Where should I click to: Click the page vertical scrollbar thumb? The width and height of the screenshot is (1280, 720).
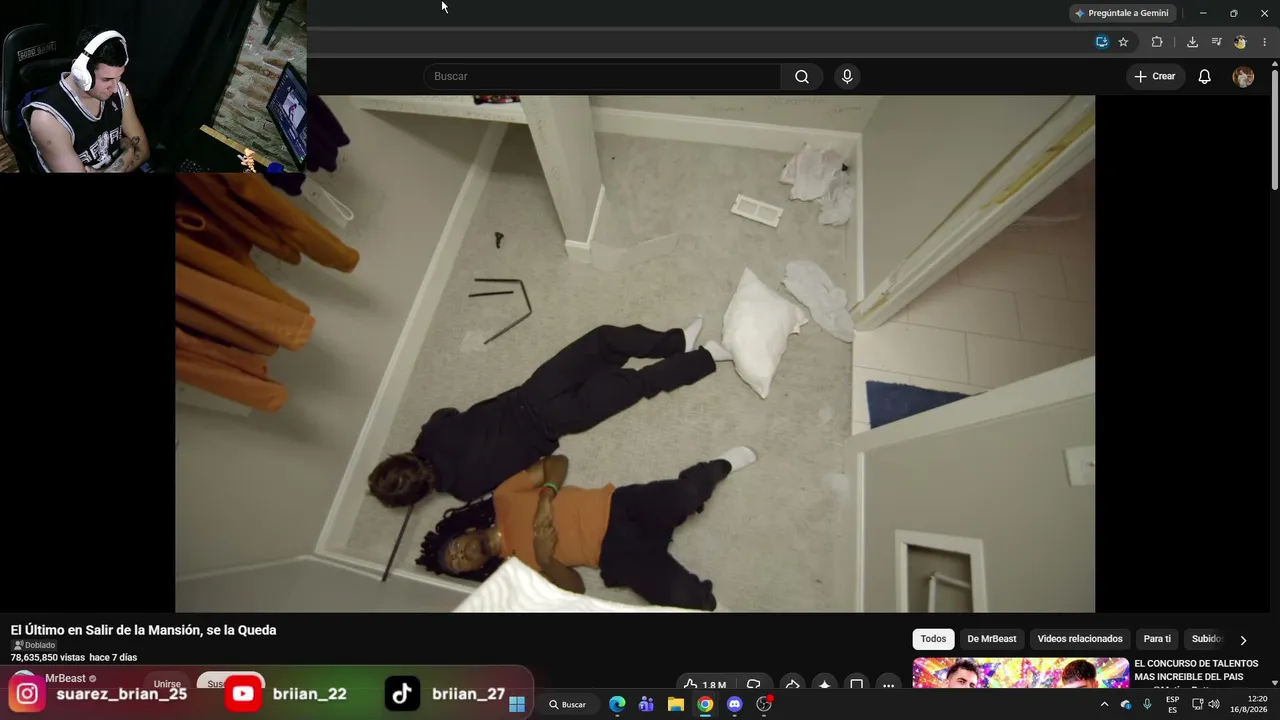tap(1274, 128)
